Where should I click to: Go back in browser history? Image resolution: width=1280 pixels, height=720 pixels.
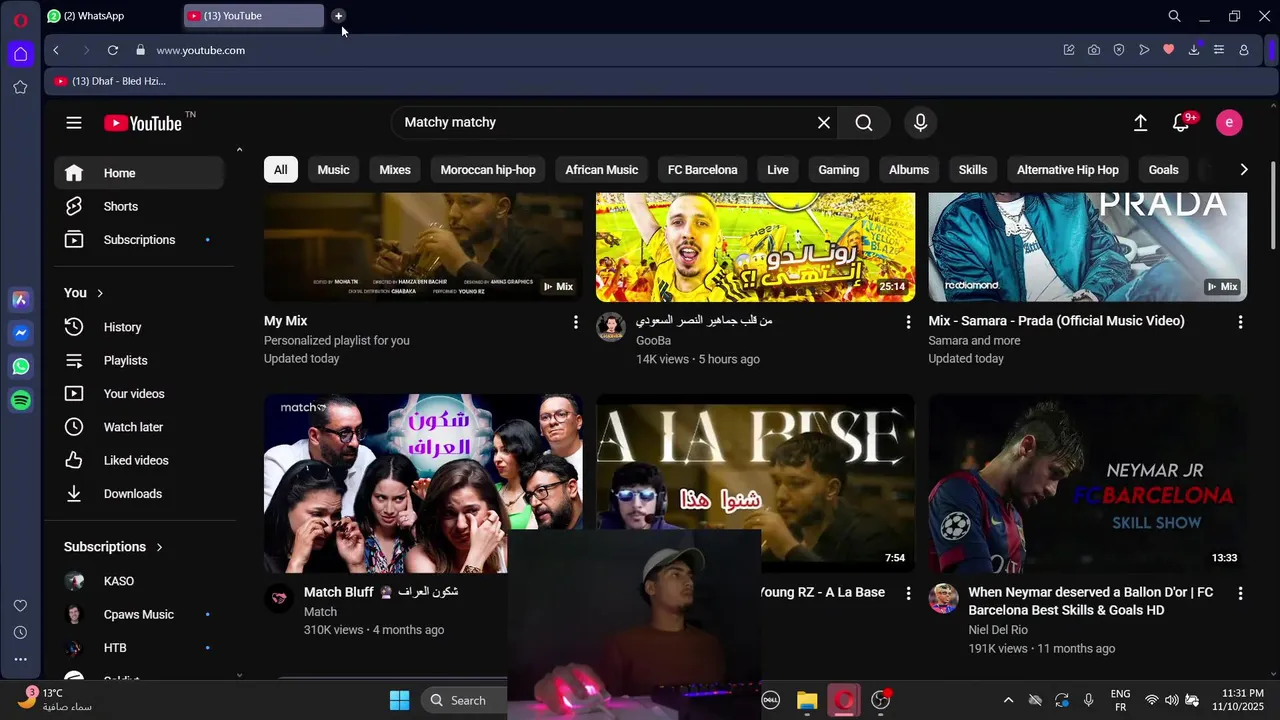point(56,50)
